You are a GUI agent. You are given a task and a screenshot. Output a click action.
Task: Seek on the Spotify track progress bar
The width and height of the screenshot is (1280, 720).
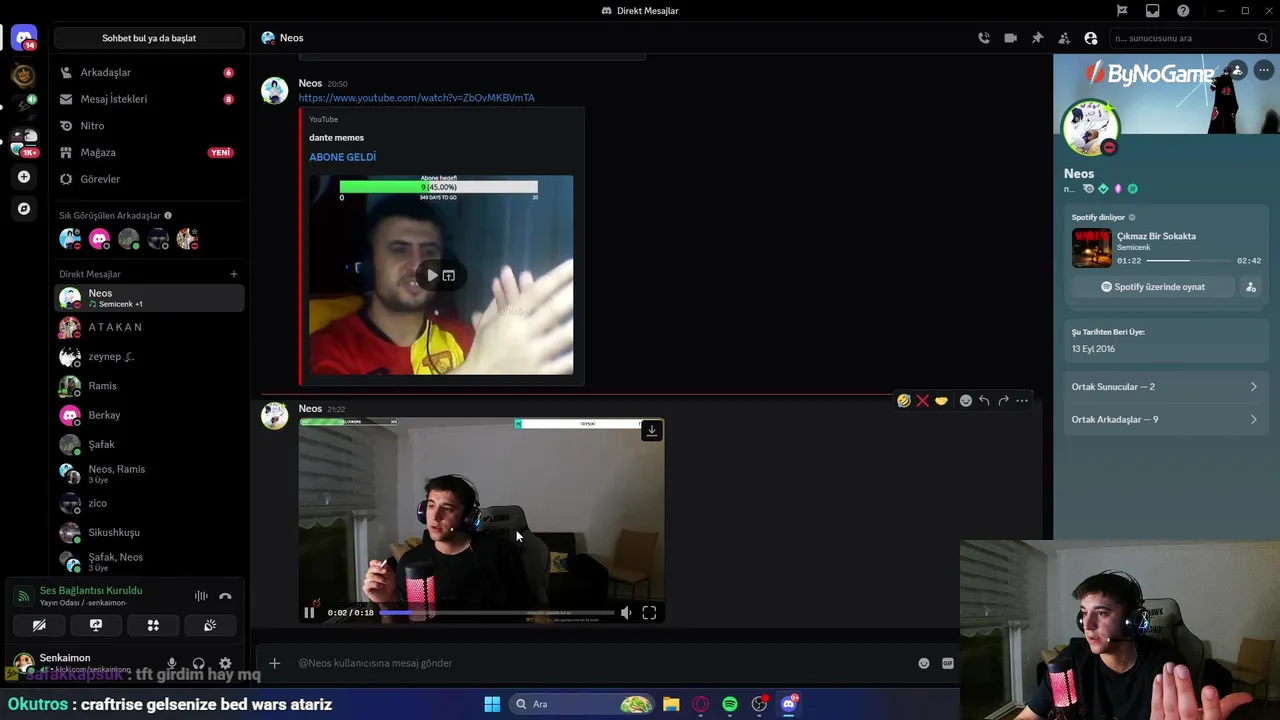[1188, 261]
